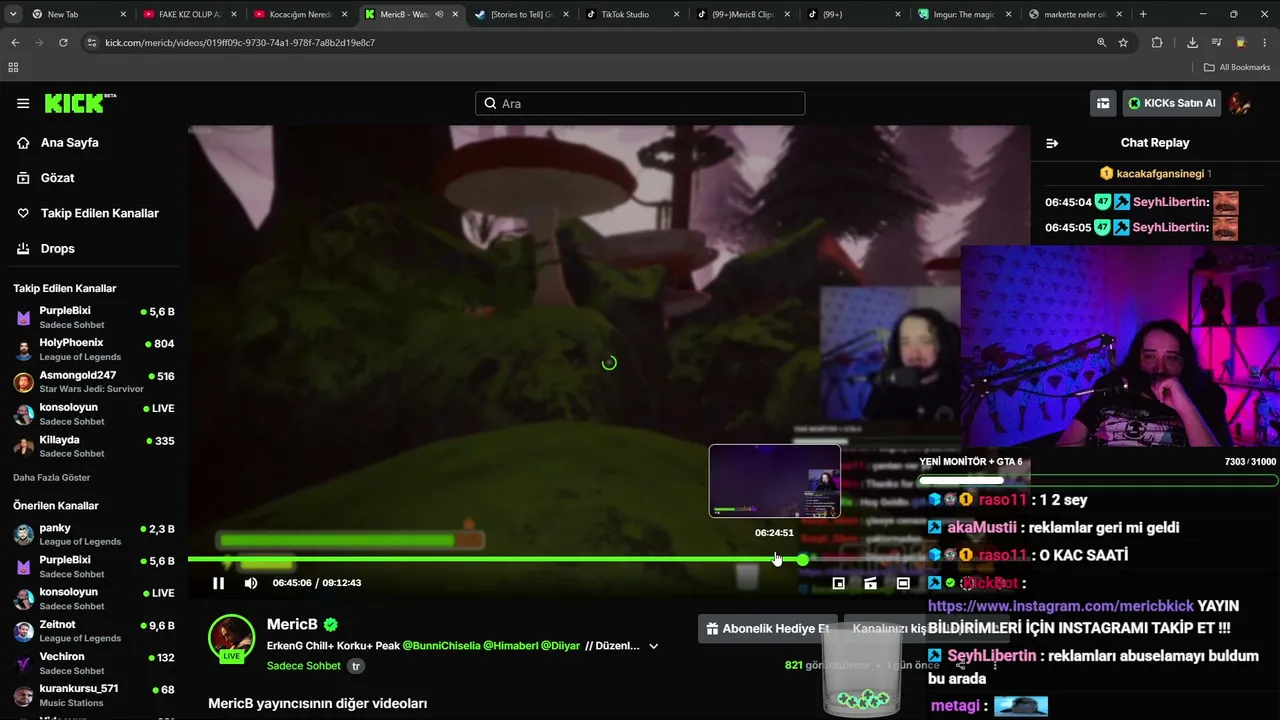
Task: Click the green video progress bar handle
Action: tap(802, 559)
